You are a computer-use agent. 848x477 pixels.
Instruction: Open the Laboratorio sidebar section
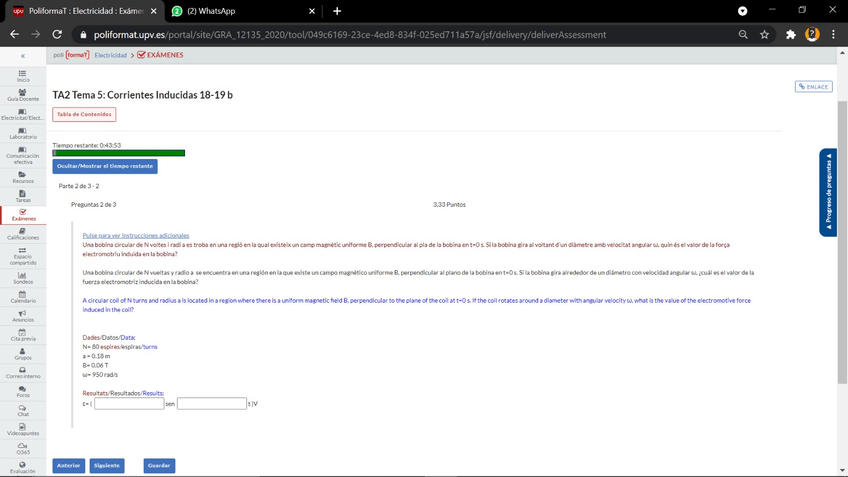[22, 132]
